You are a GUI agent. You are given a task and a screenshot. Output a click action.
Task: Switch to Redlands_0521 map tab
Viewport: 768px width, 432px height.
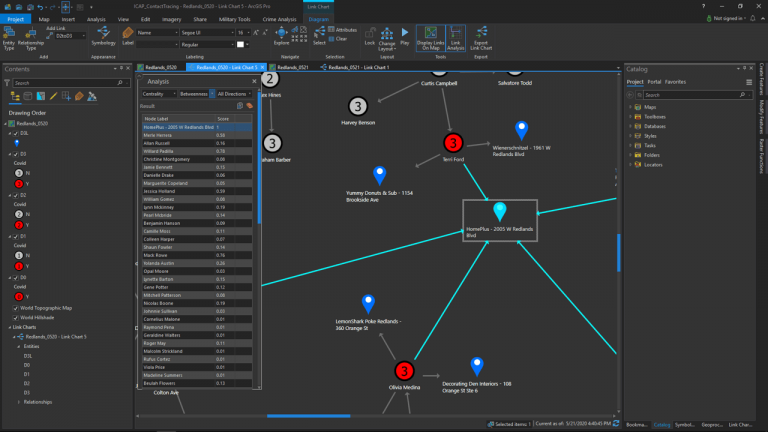(292, 67)
